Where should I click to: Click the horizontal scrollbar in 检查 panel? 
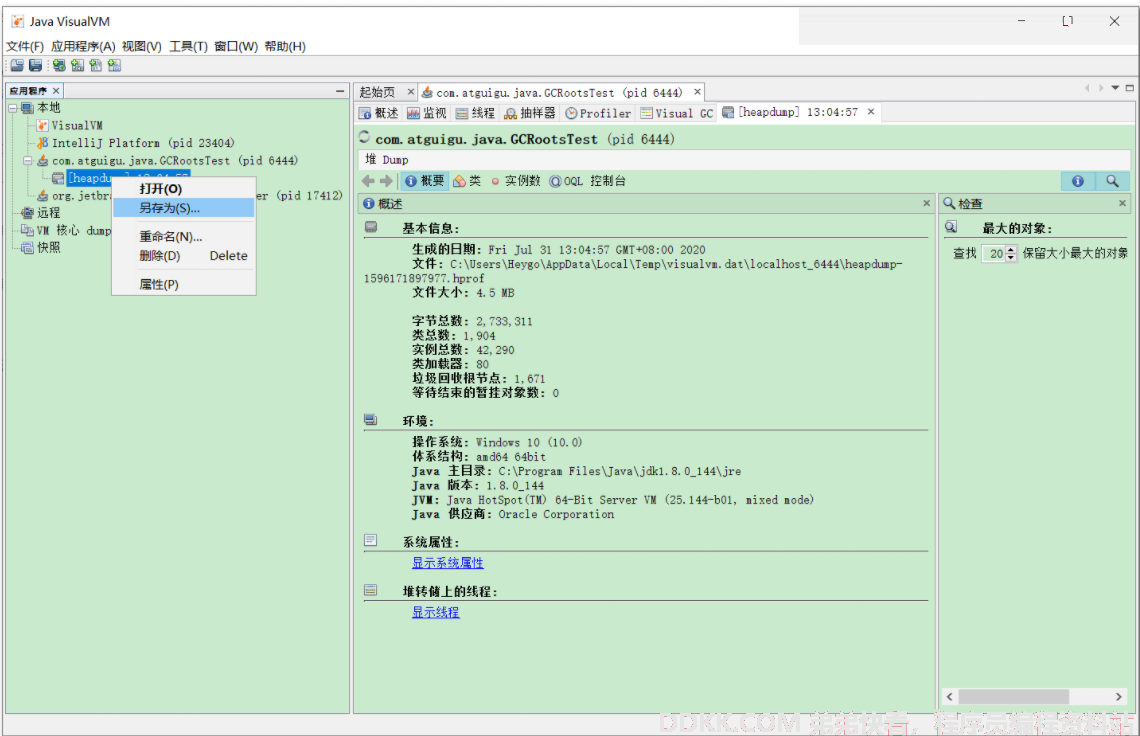pyautogui.click(x=1013, y=697)
